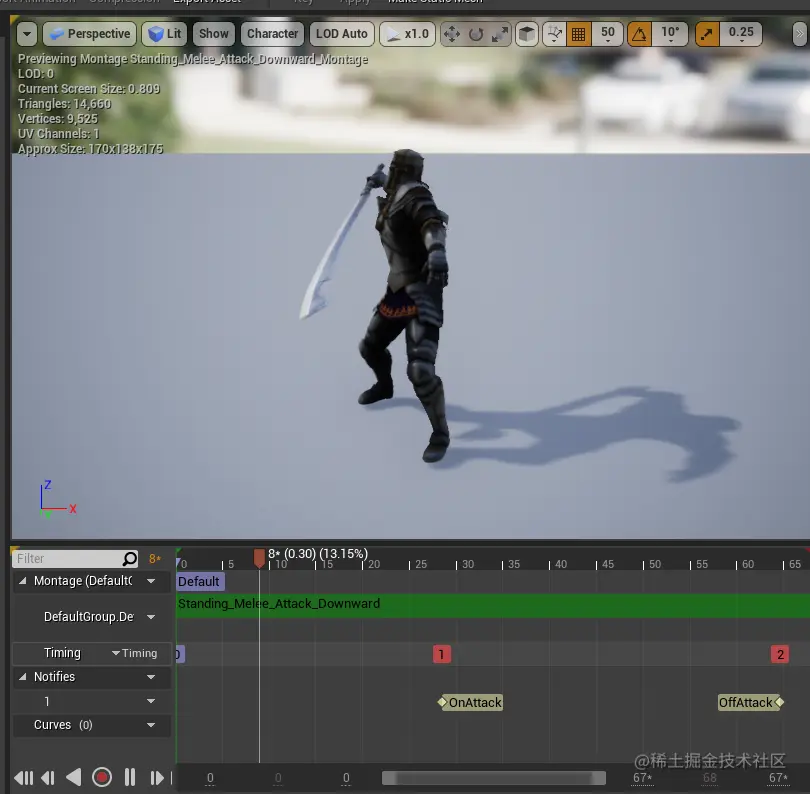Click the red playhead scrub handle
This screenshot has height=794, width=810.
pos(259,558)
